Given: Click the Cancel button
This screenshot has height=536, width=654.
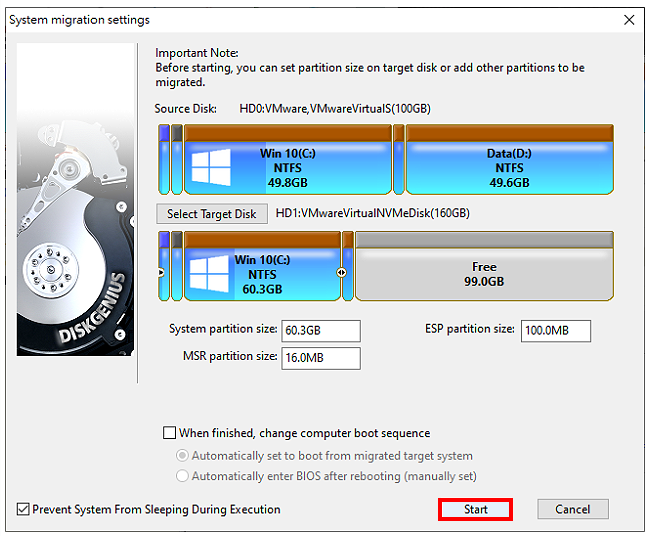Looking at the screenshot, I should (573, 509).
